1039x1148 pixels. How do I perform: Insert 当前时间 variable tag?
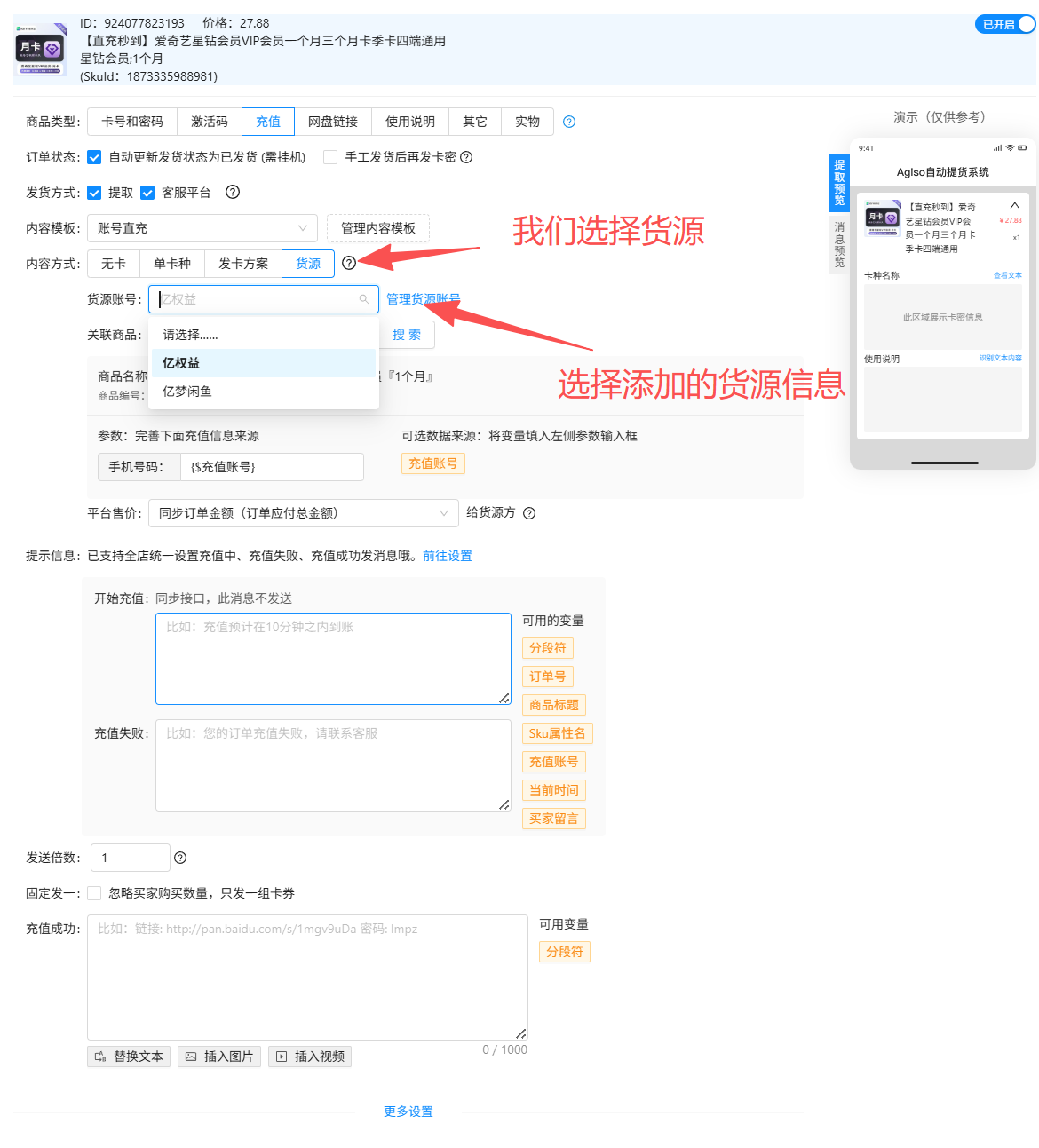[x=554, y=790]
